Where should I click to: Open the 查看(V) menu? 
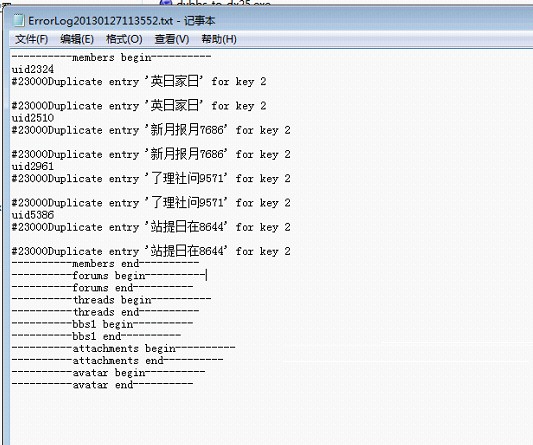click(172, 39)
